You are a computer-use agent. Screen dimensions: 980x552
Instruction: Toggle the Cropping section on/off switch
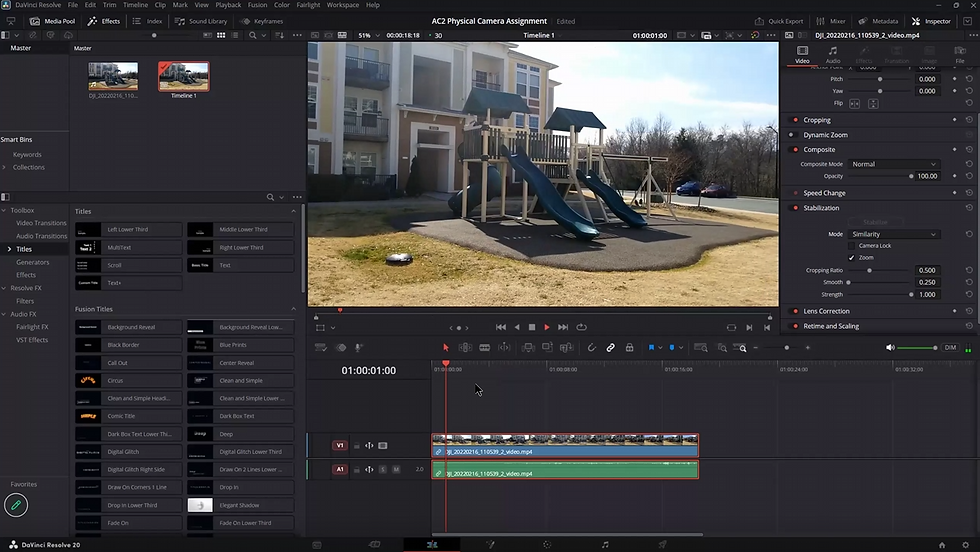point(795,120)
